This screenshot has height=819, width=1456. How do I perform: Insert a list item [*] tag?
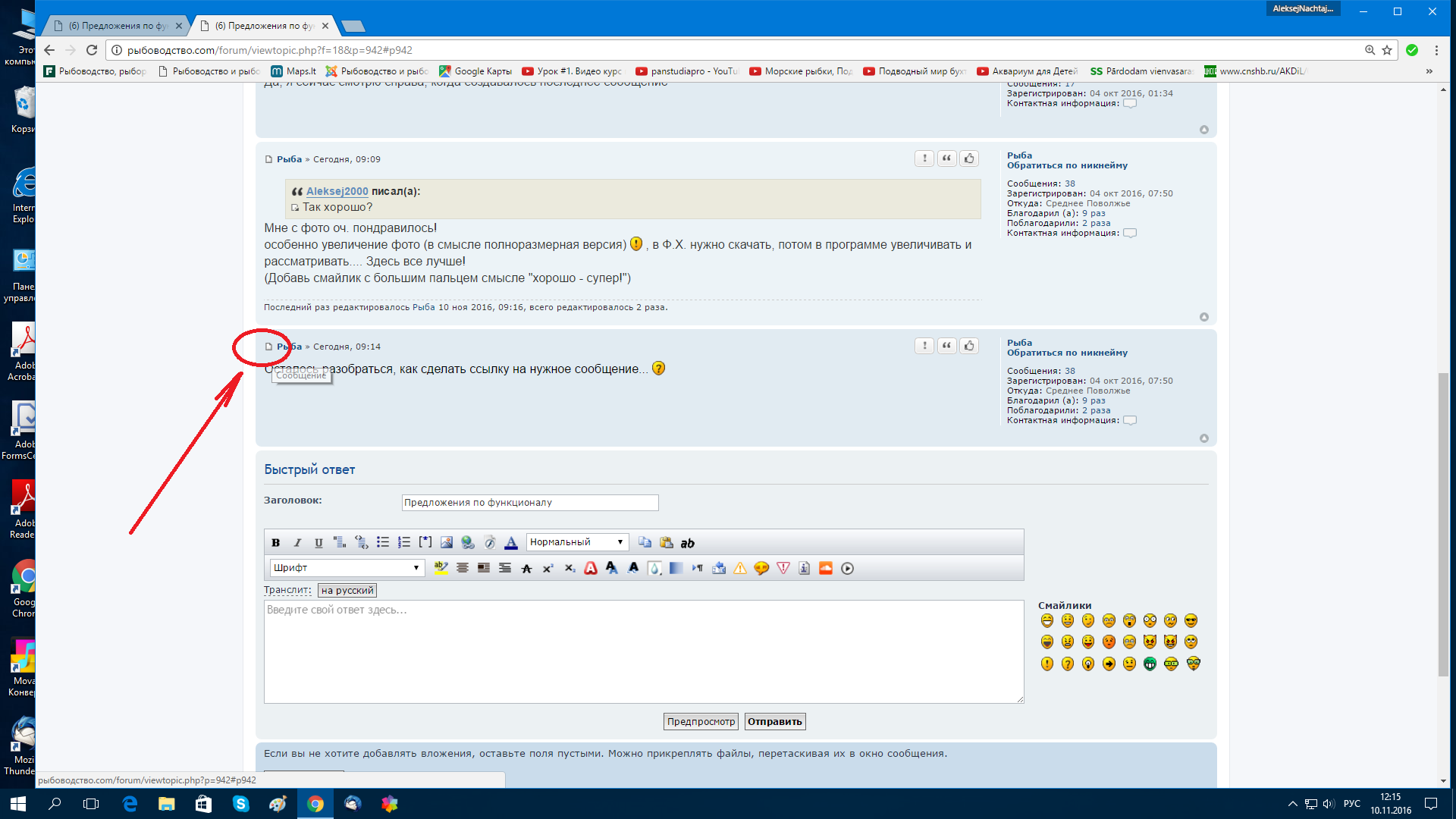(x=425, y=542)
